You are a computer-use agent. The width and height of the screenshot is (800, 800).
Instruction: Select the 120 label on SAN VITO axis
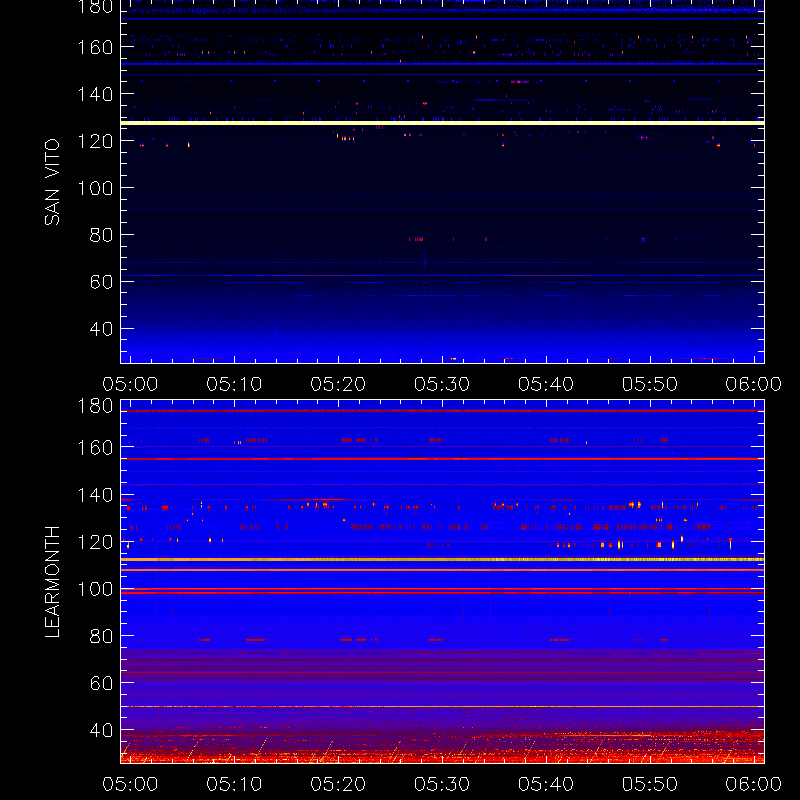[x=95, y=141]
